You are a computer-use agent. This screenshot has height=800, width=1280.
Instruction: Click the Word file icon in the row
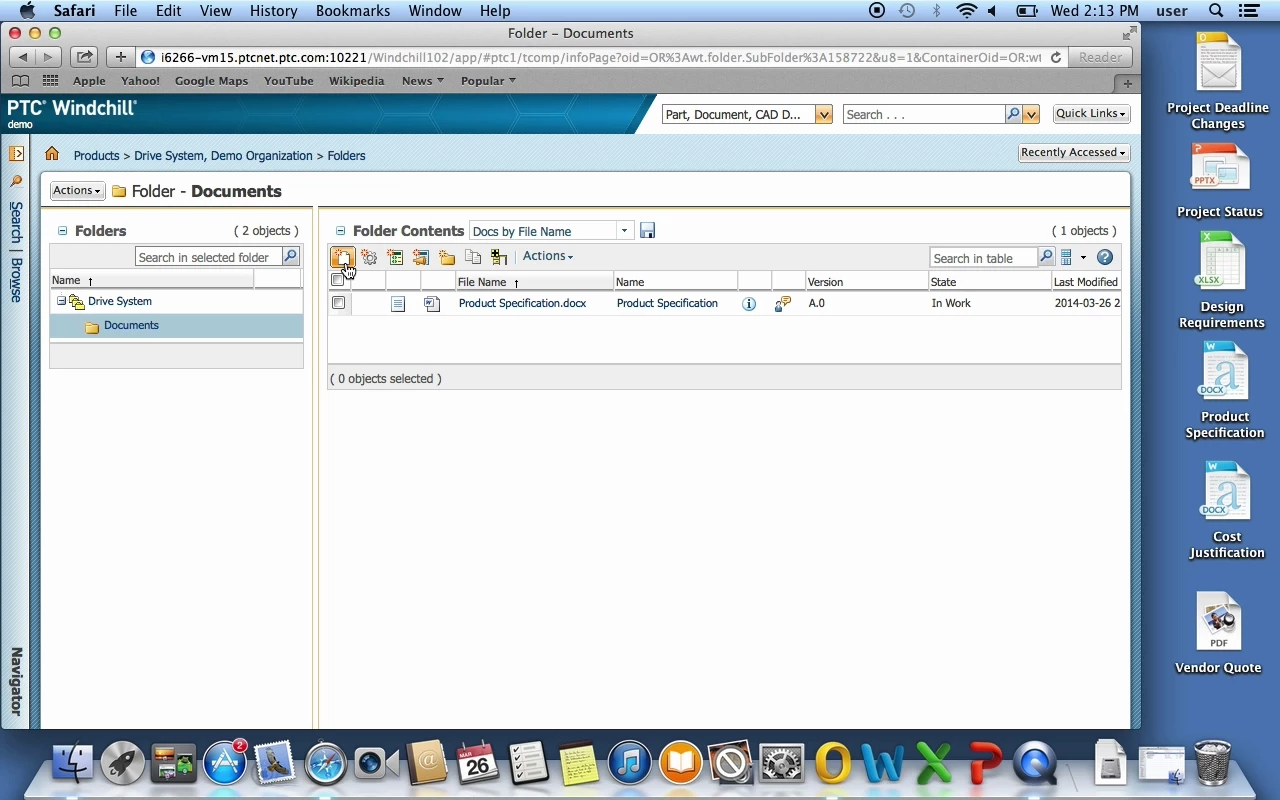(432, 304)
